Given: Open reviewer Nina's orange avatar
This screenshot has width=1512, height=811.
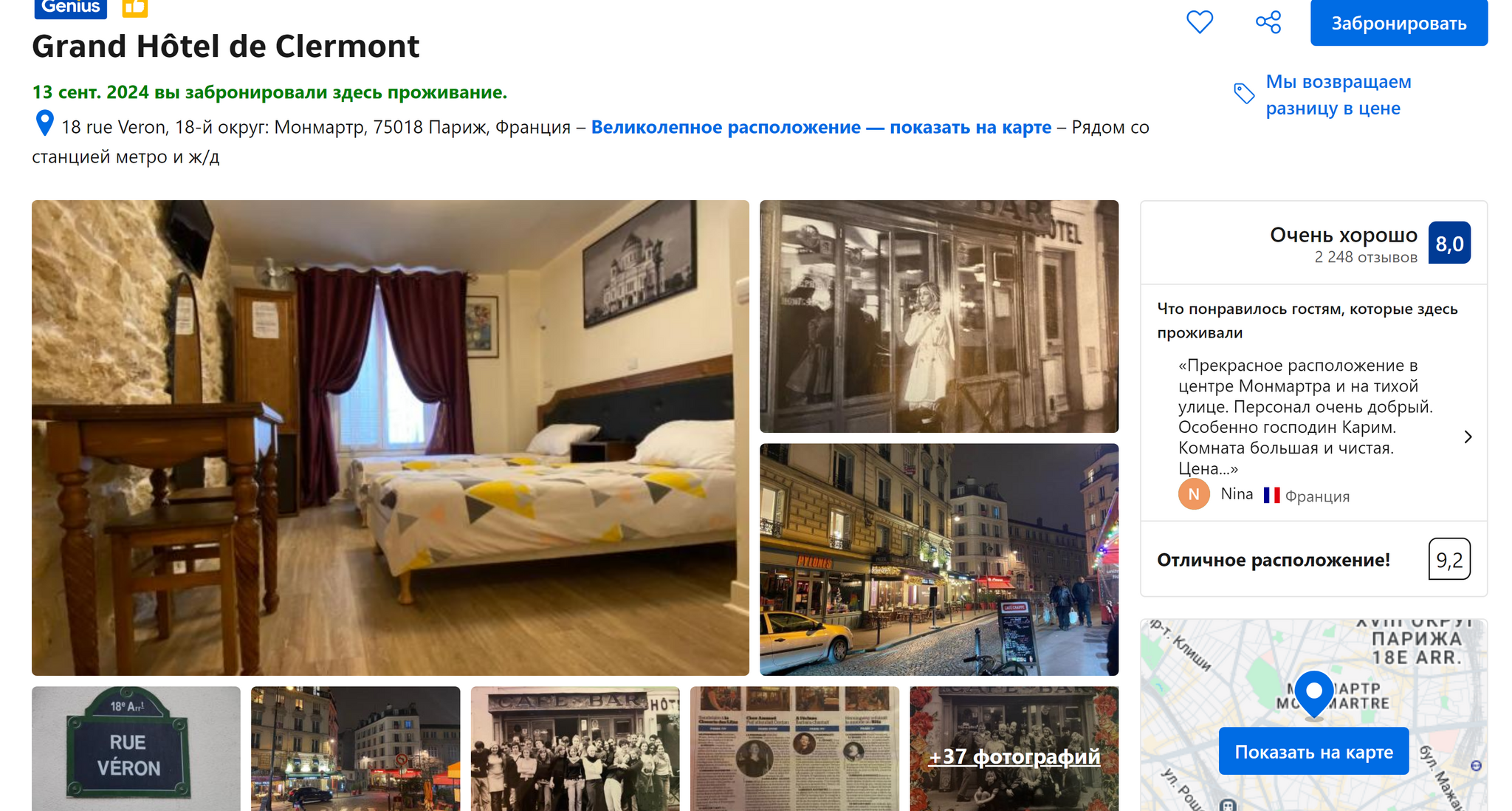Looking at the screenshot, I should click(x=1194, y=494).
